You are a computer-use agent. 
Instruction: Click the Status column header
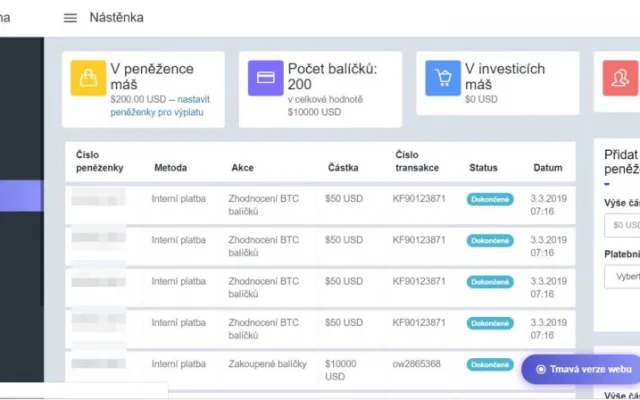click(483, 168)
